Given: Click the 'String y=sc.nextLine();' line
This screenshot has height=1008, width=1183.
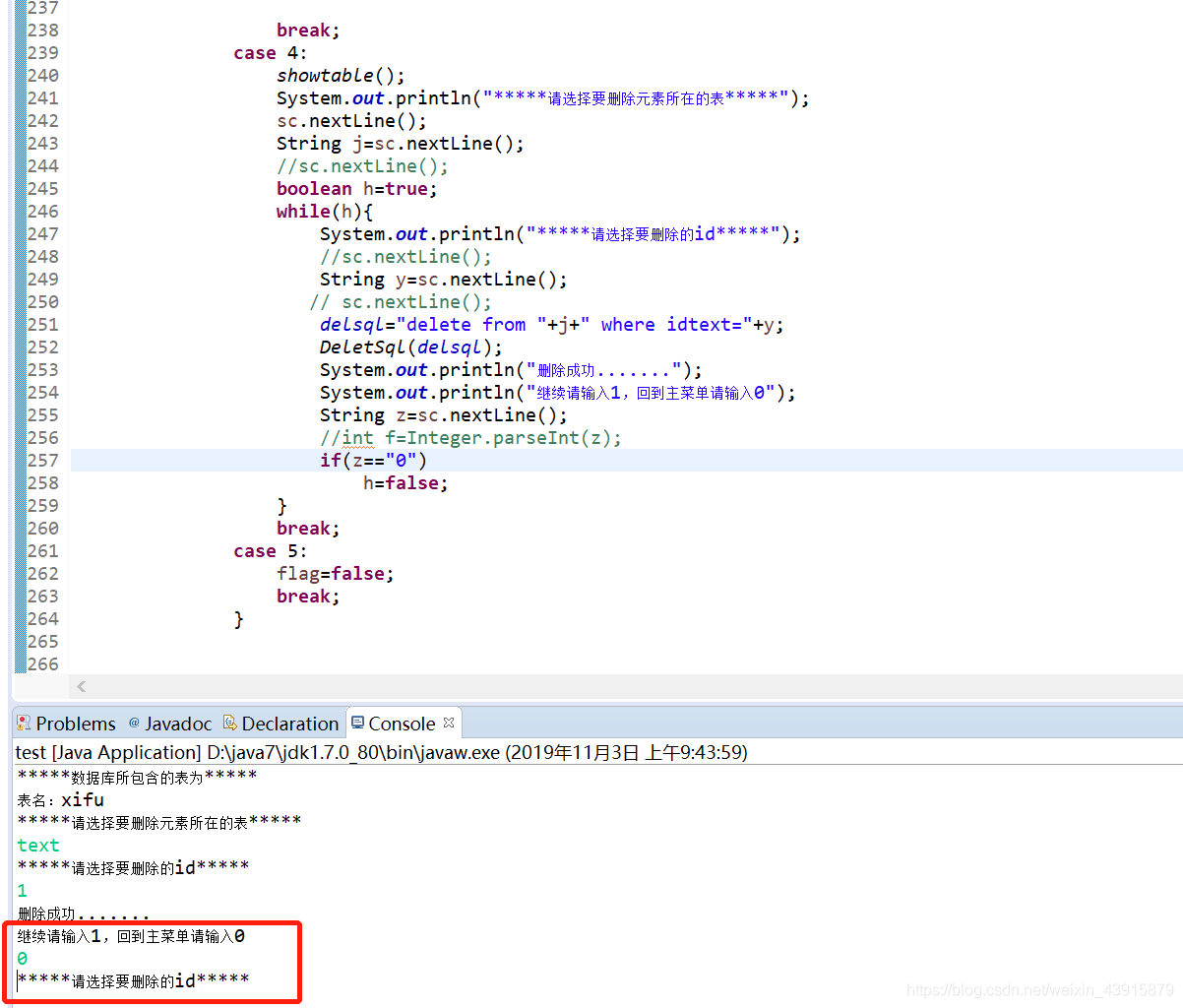Looking at the screenshot, I should coord(444,280).
